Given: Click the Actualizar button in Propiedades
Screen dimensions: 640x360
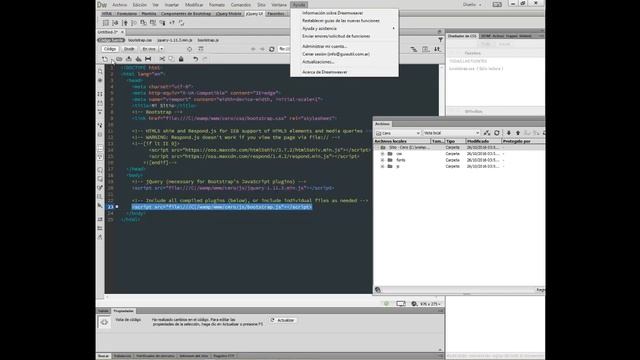Looking at the screenshot, I should 282,320.
